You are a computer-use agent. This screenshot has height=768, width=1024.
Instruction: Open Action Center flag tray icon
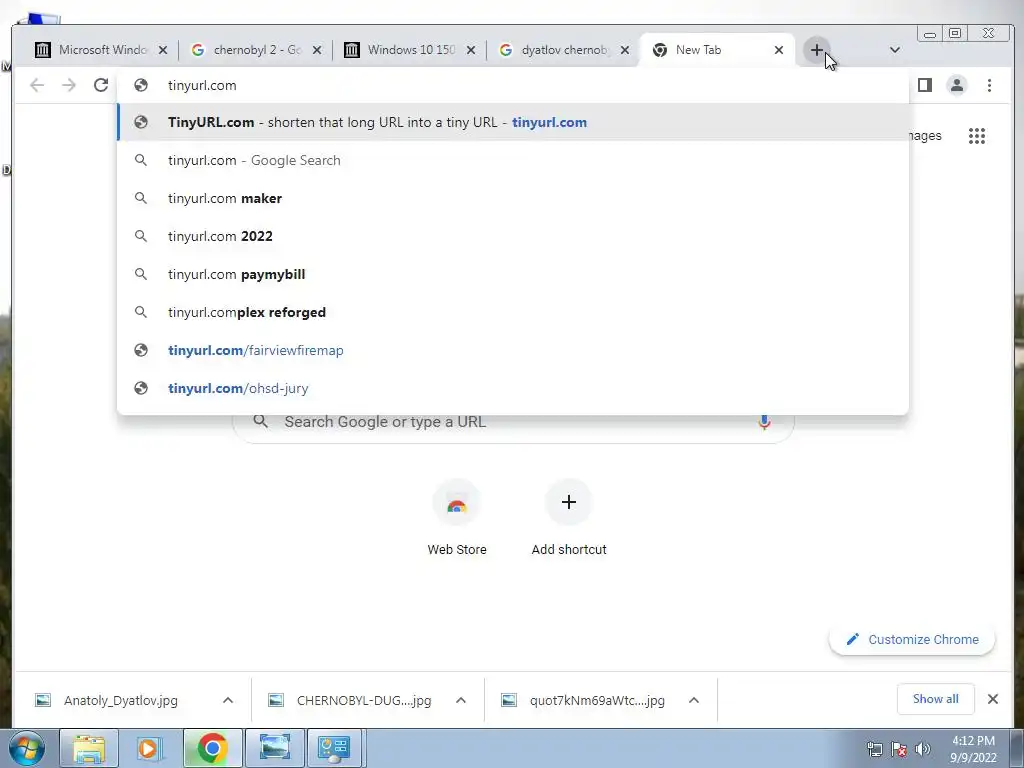(899, 749)
